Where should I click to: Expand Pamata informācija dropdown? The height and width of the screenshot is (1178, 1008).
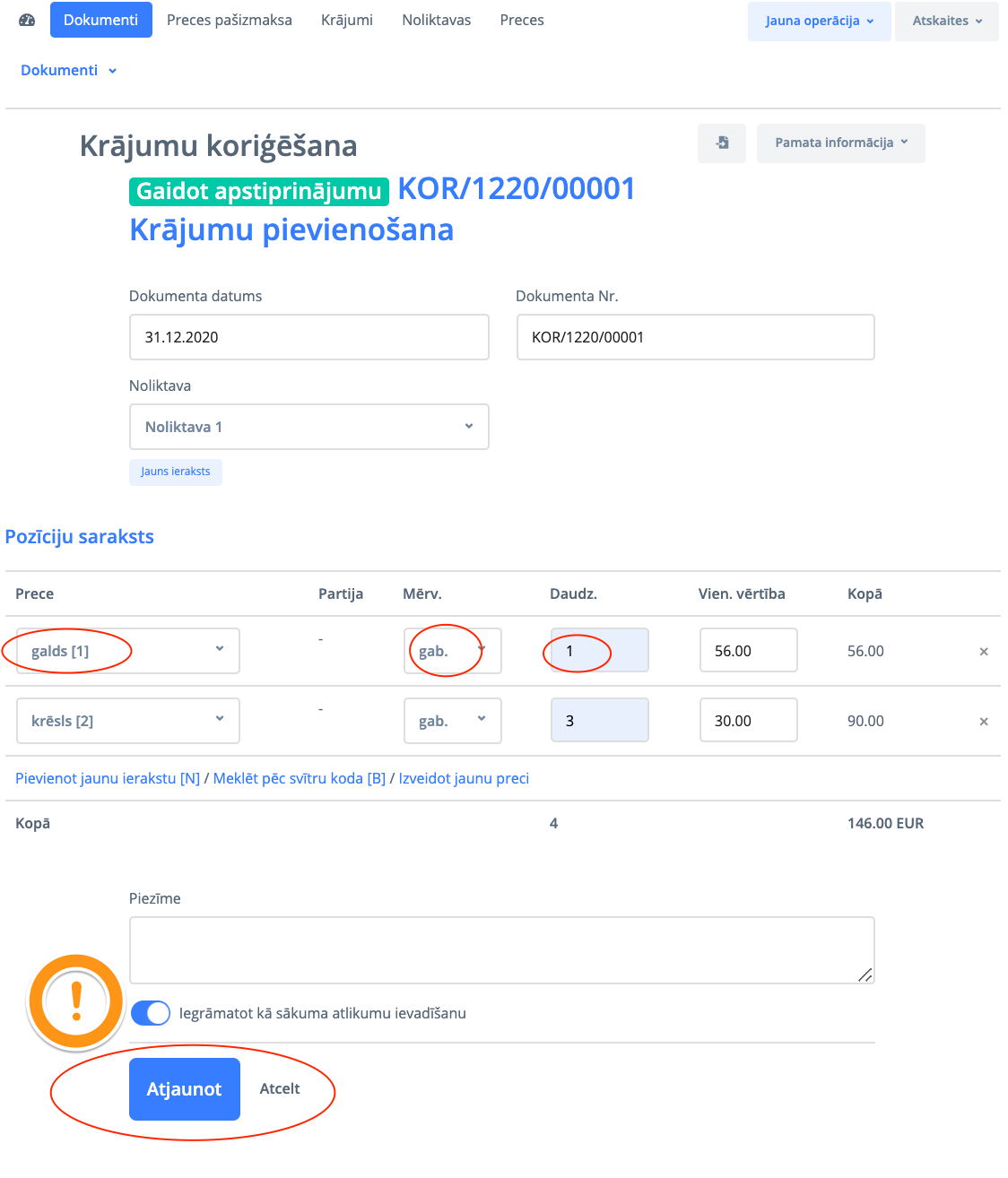[x=841, y=143]
